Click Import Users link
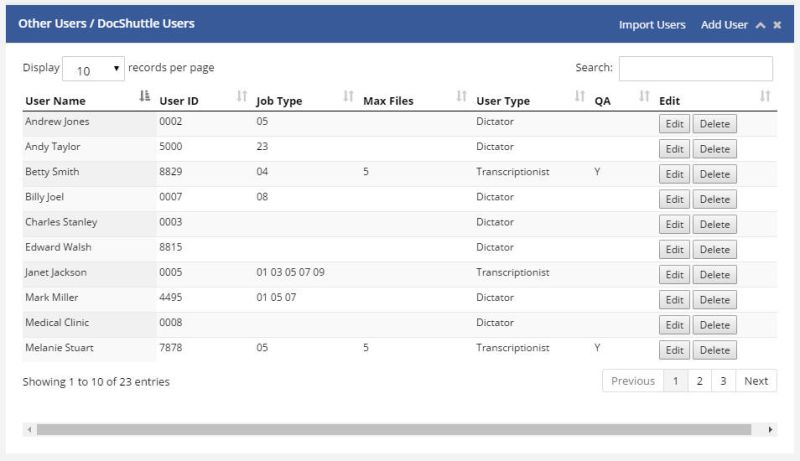800x461 pixels. pyautogui.click(x=652, y=25)
